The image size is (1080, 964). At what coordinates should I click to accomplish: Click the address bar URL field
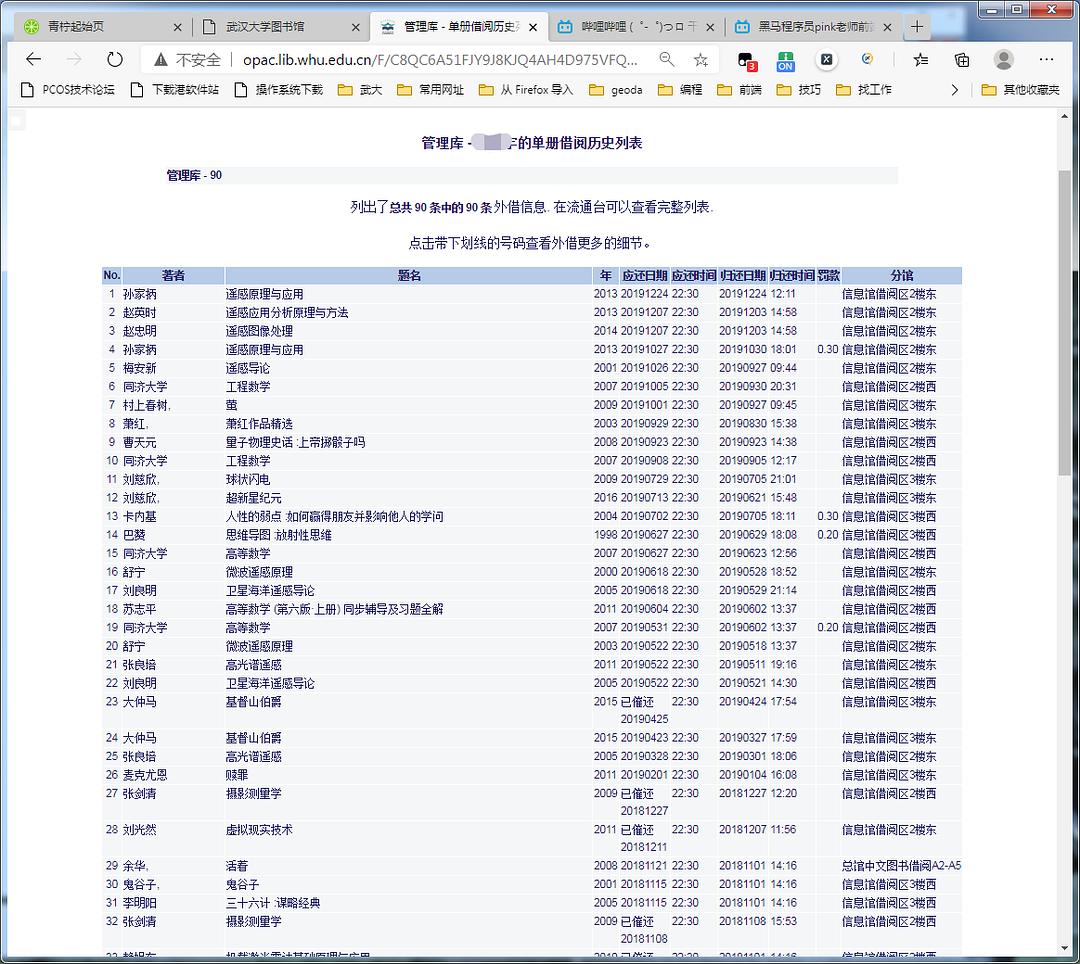tap(440, 60)
